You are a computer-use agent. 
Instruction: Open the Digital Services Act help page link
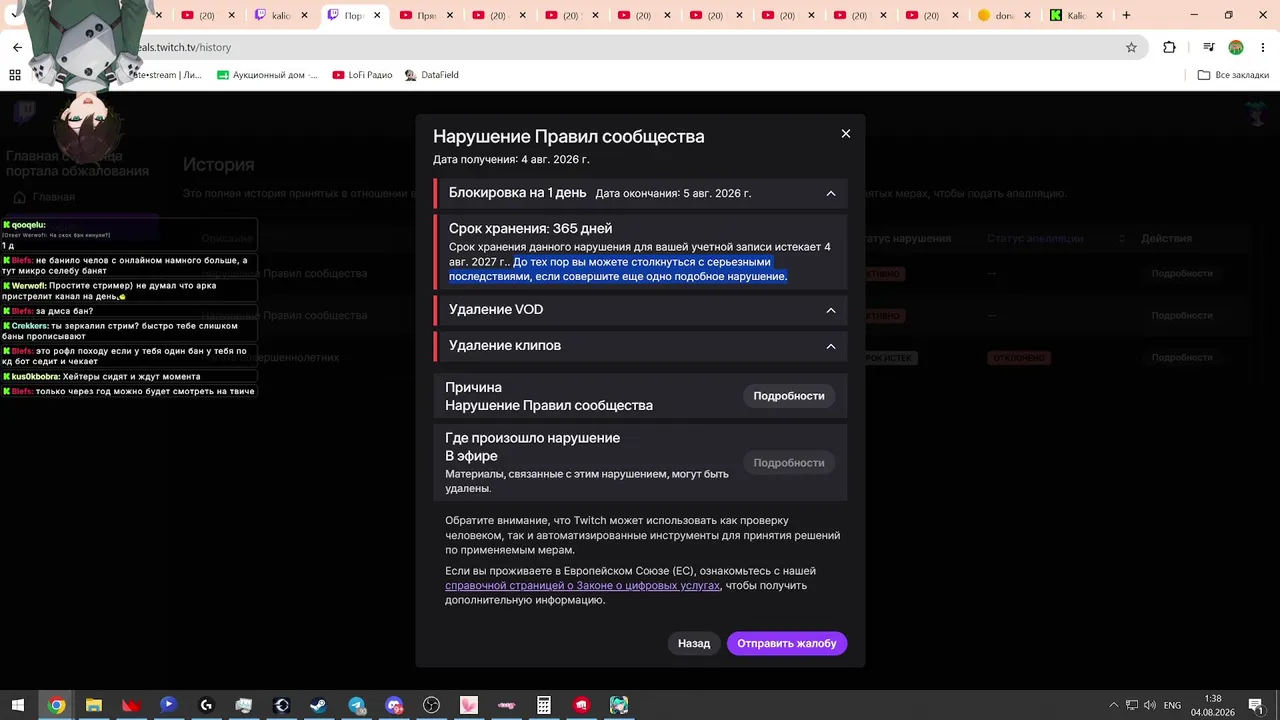coord(582,586)
